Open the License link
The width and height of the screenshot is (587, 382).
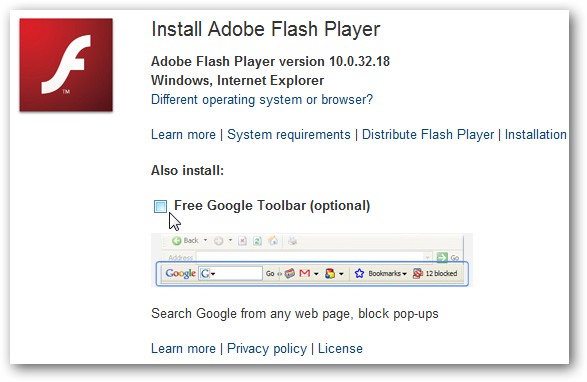(340, 349)
